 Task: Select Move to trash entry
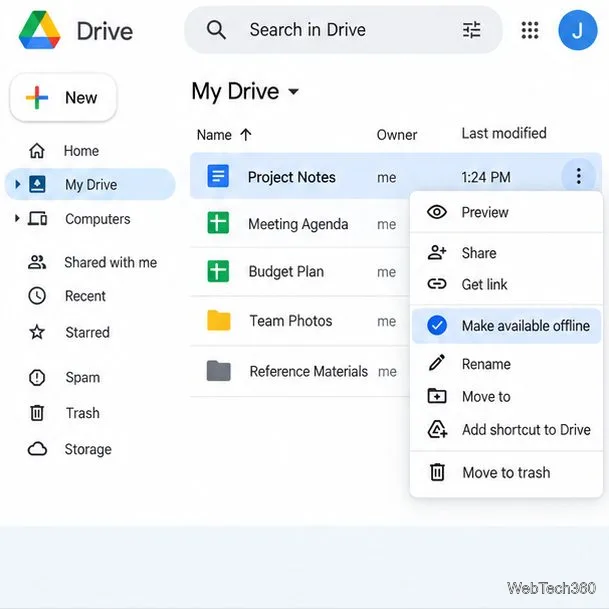click(506, 473)
